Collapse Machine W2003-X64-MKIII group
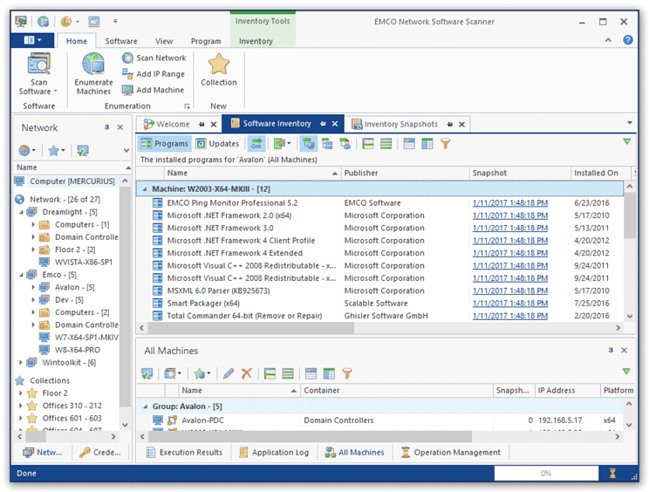 144,189
